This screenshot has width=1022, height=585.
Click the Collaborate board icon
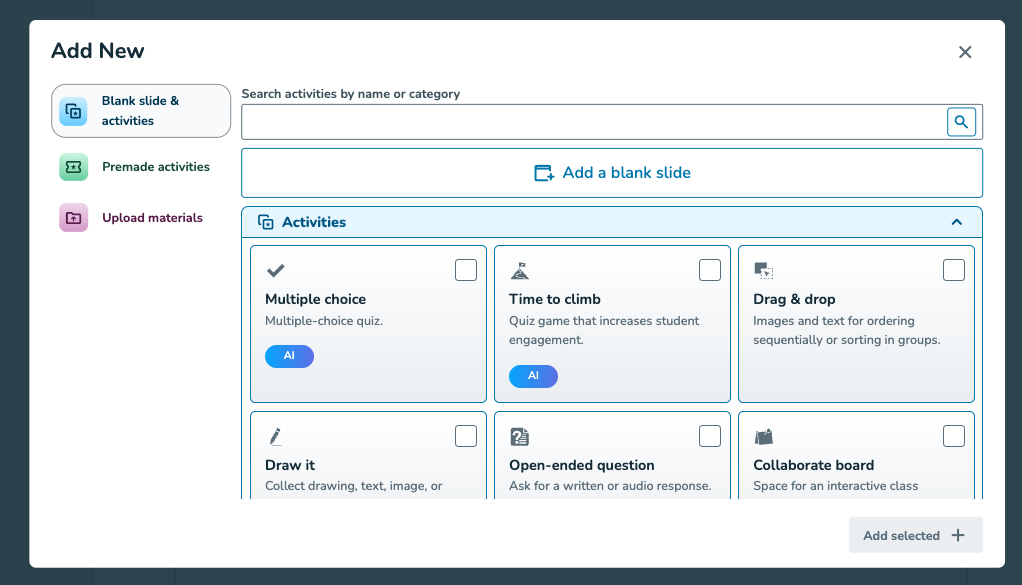pos(763,436)
